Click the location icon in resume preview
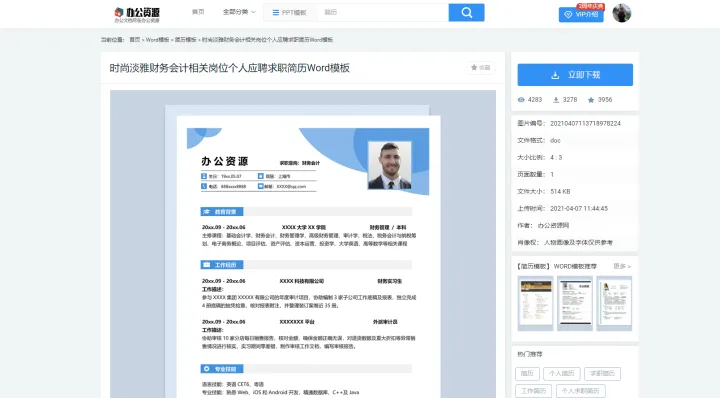The width and height of the screenshot is (720, 398). 260,176
